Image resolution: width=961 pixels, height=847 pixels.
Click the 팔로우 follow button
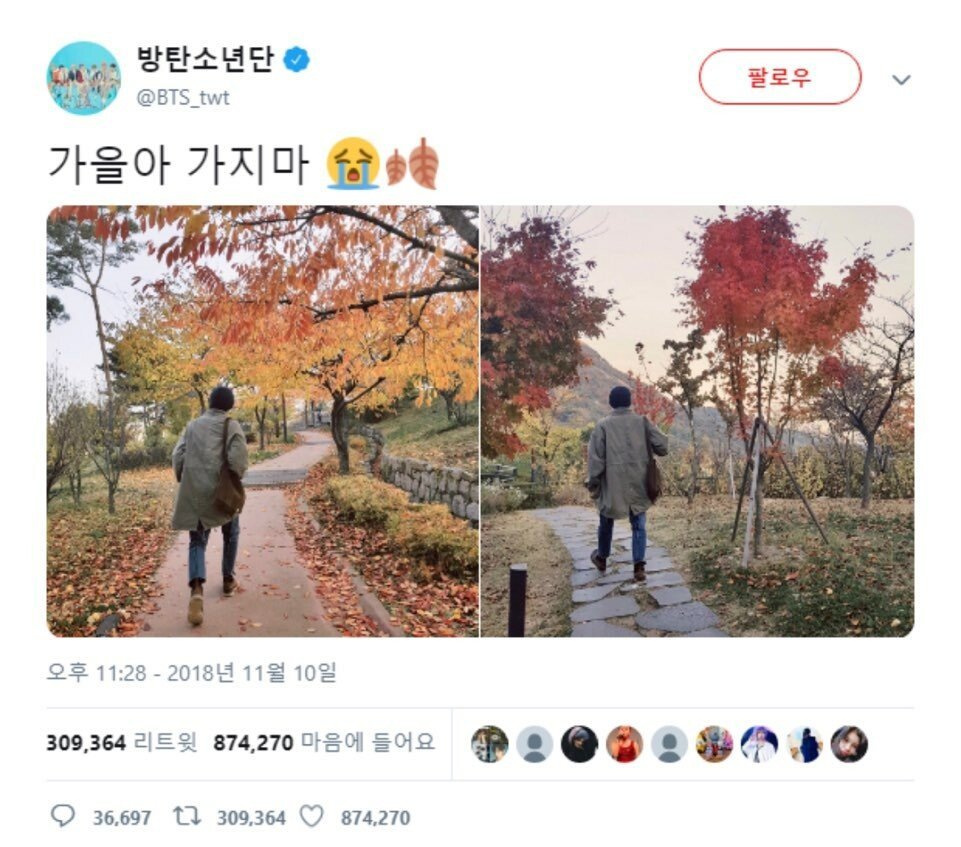780,77
